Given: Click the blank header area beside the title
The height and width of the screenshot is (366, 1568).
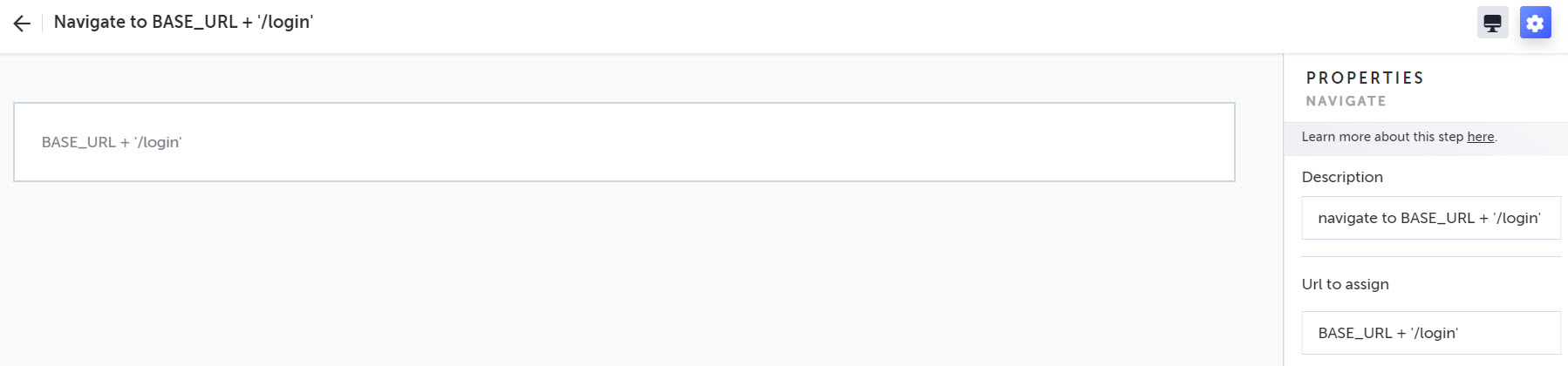Looking at the screenshot, I should pyautogui.click(x=872, y=24).
